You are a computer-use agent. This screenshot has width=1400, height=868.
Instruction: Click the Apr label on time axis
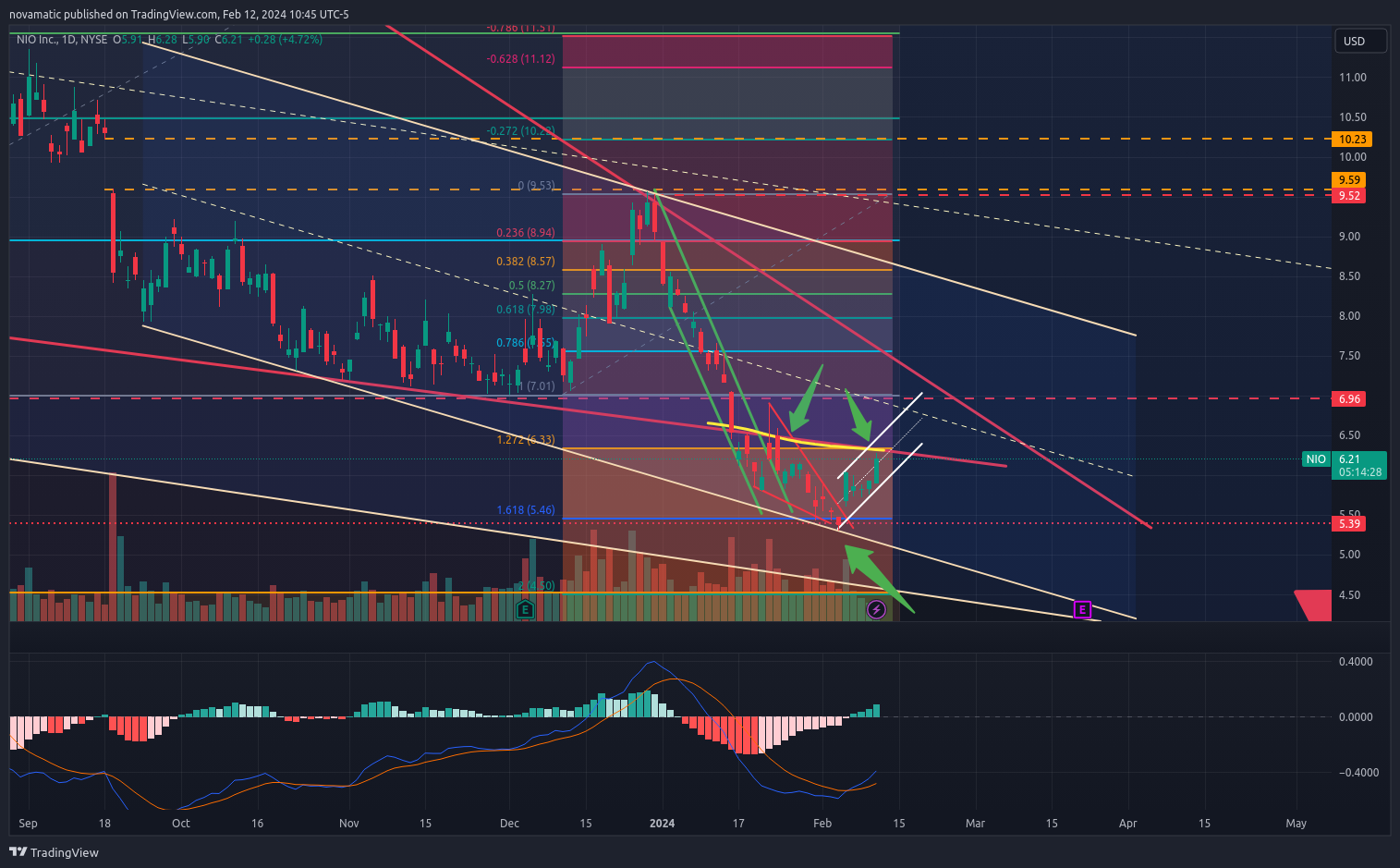[1128, 824]
